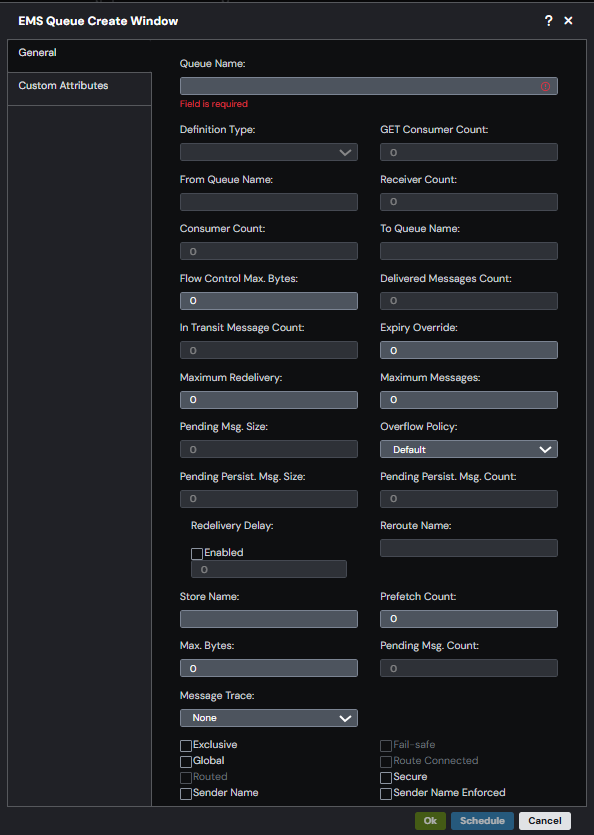Screen dimensions: 594x835
Task: Click the 'EMS Queue Create Window' title
Action: point(98,21)
